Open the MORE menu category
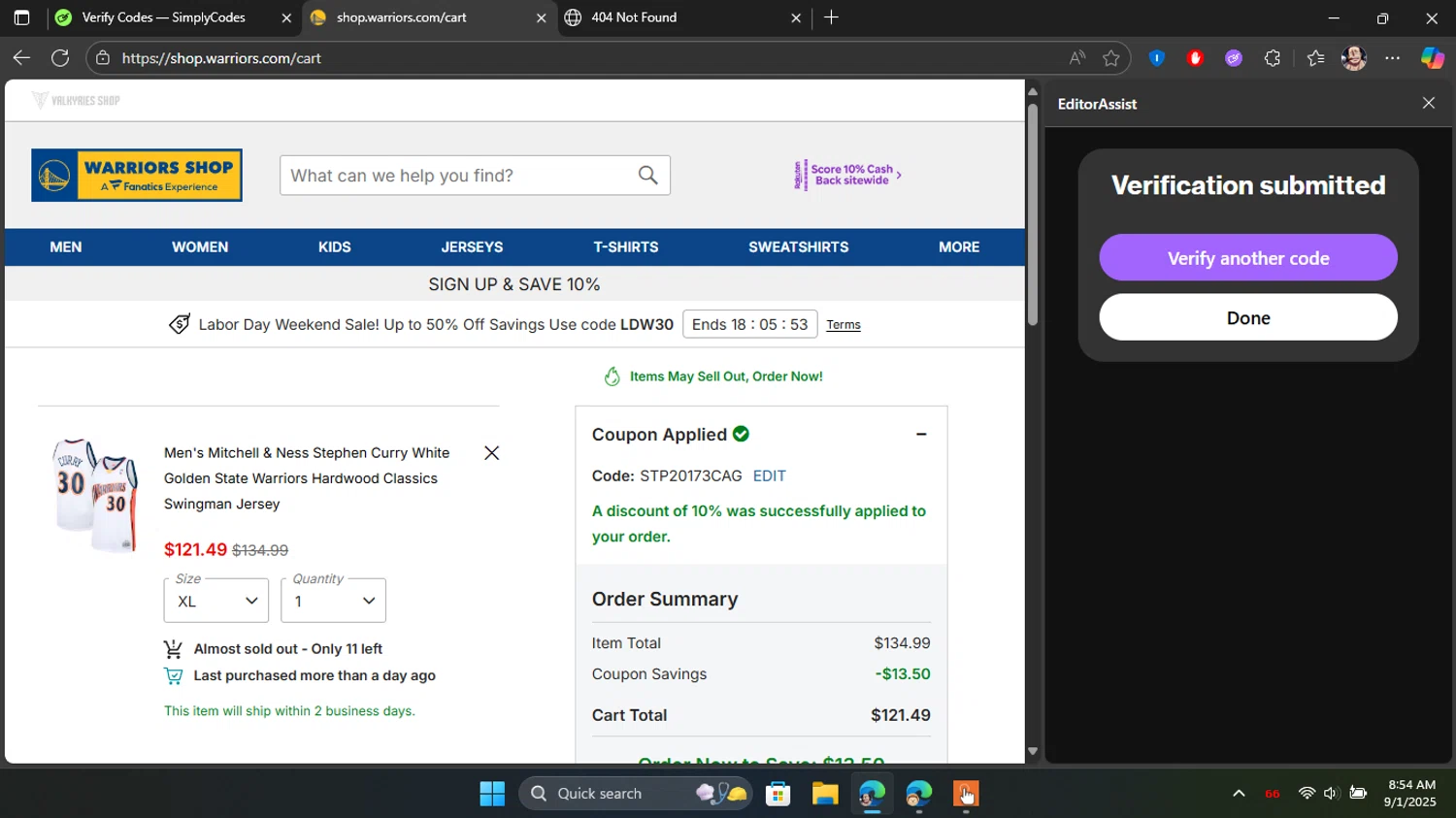 coord(959,247)
